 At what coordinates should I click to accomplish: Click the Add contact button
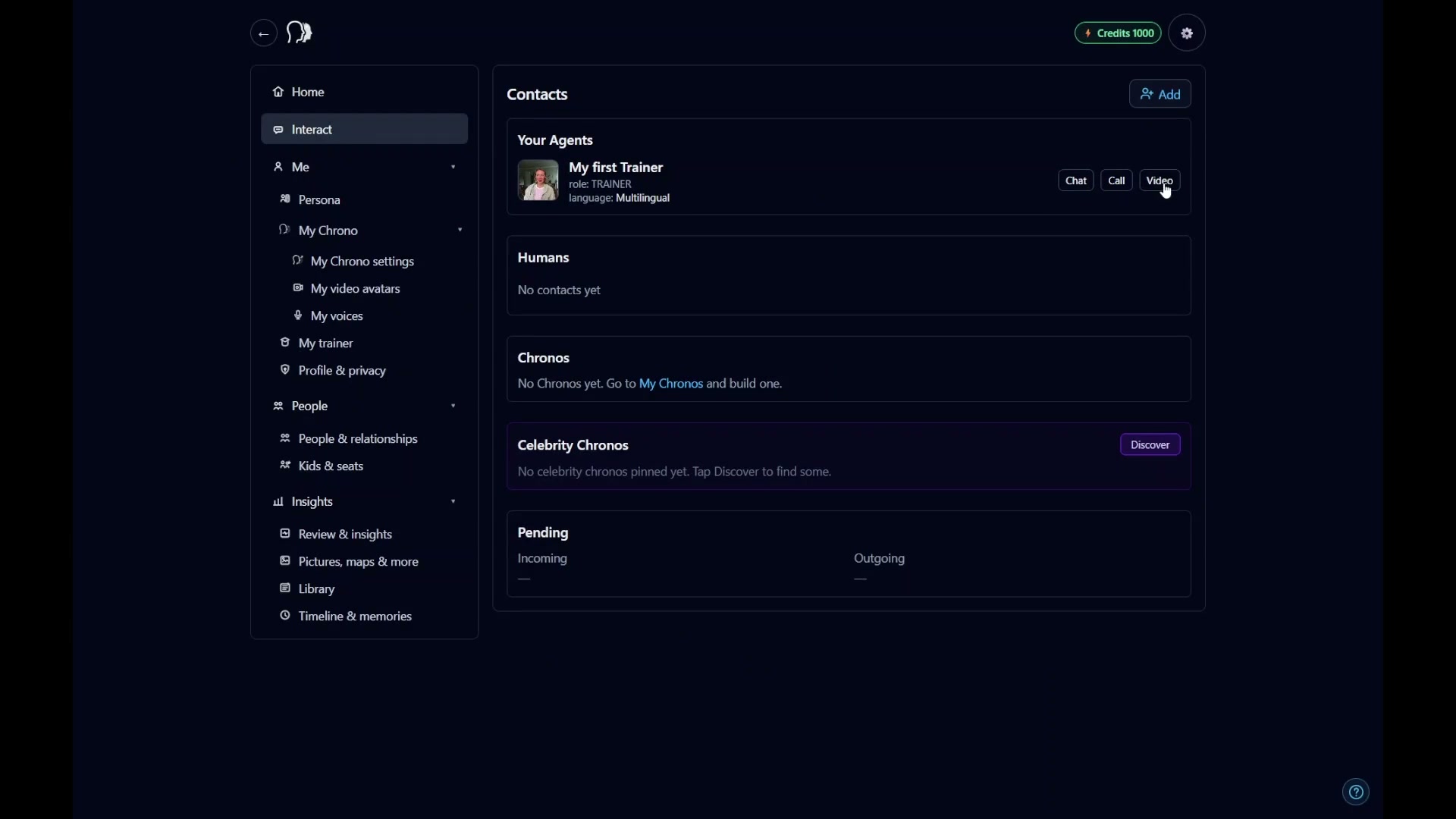click(x=1159, y=94)
